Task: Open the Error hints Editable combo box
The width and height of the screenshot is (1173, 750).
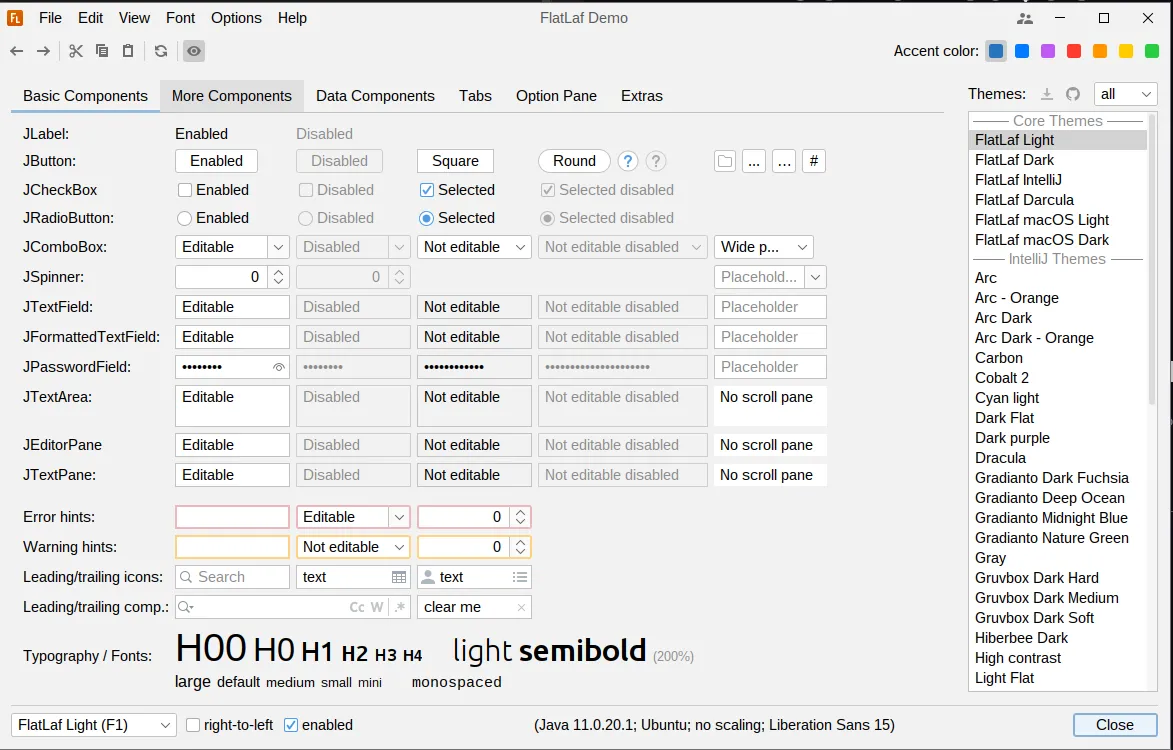Action: point(399,517)
